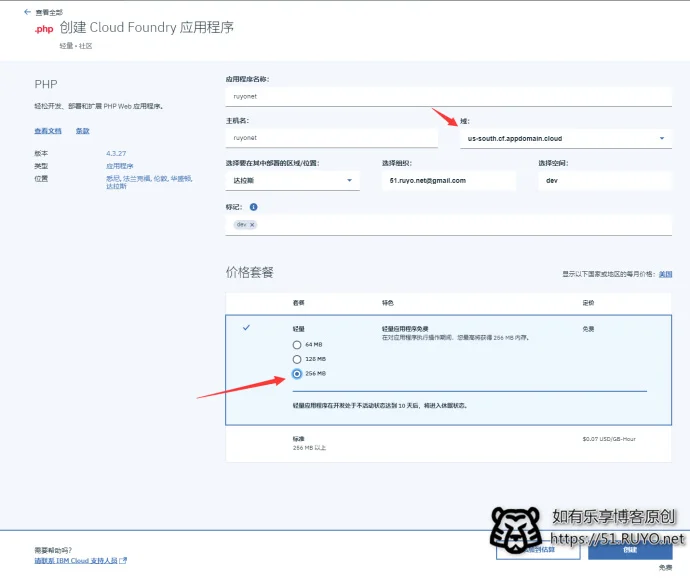Open the domain dropdown us-south.cf.appdomain.cloud
The width and height of the screenshot is (690, 578).
point(566,139)
